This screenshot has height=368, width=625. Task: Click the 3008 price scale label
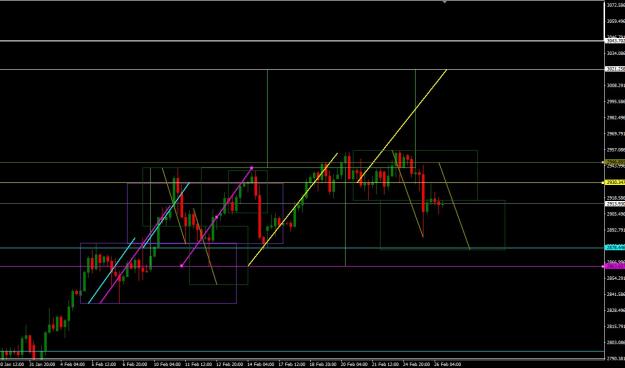[x=616, y=85]
